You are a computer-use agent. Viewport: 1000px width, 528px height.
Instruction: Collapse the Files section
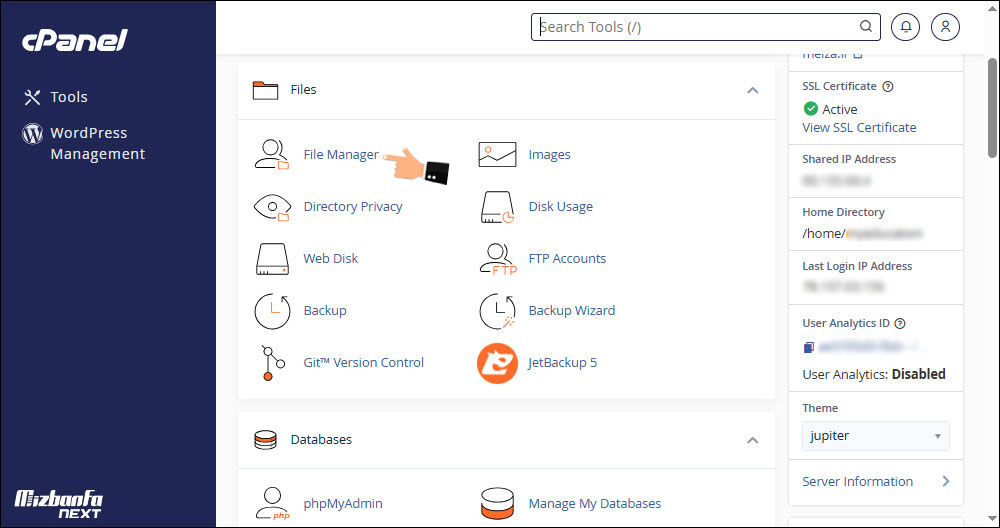pyautogui.click(x=752, y=90)
